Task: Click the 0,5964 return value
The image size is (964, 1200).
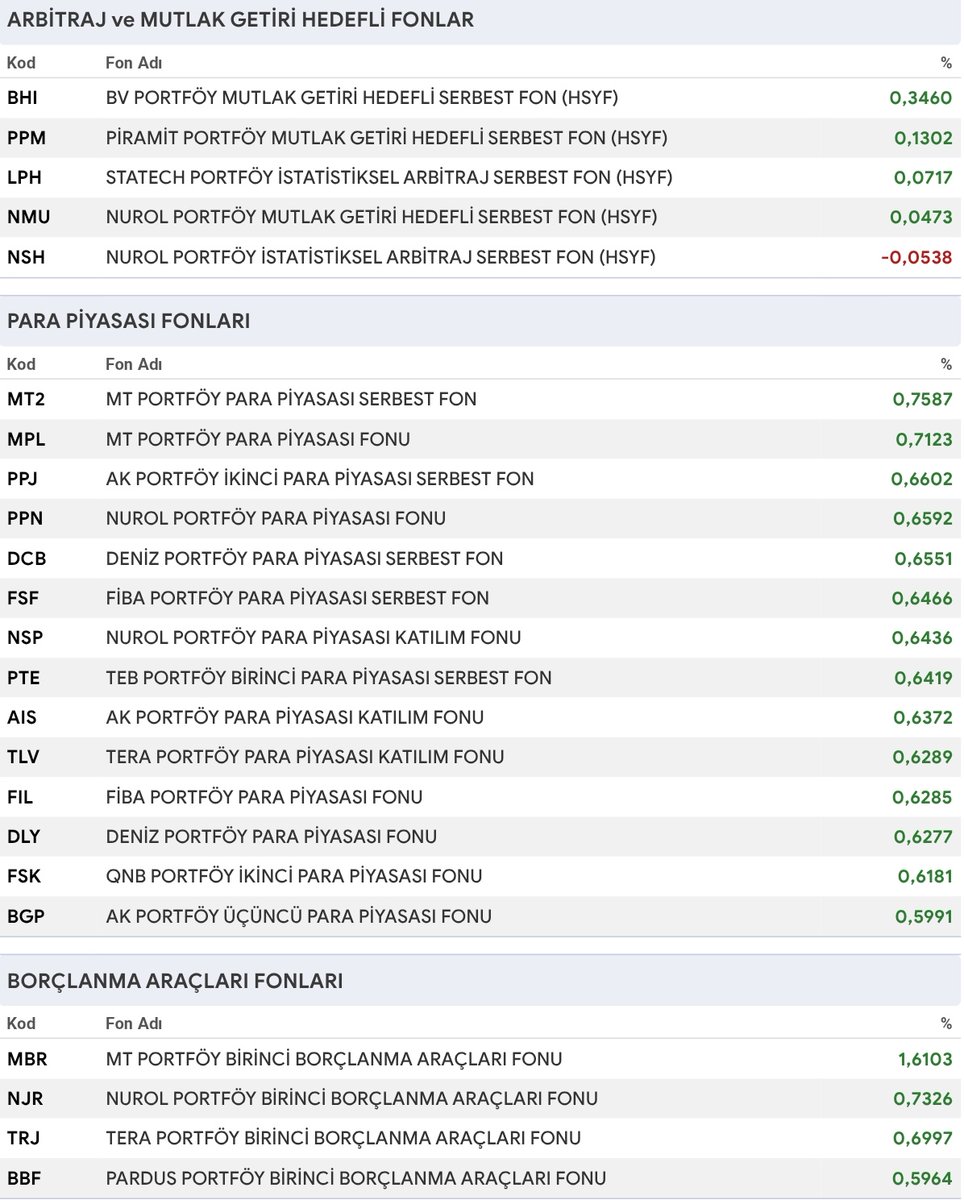Action: (x=922, y=1178)
